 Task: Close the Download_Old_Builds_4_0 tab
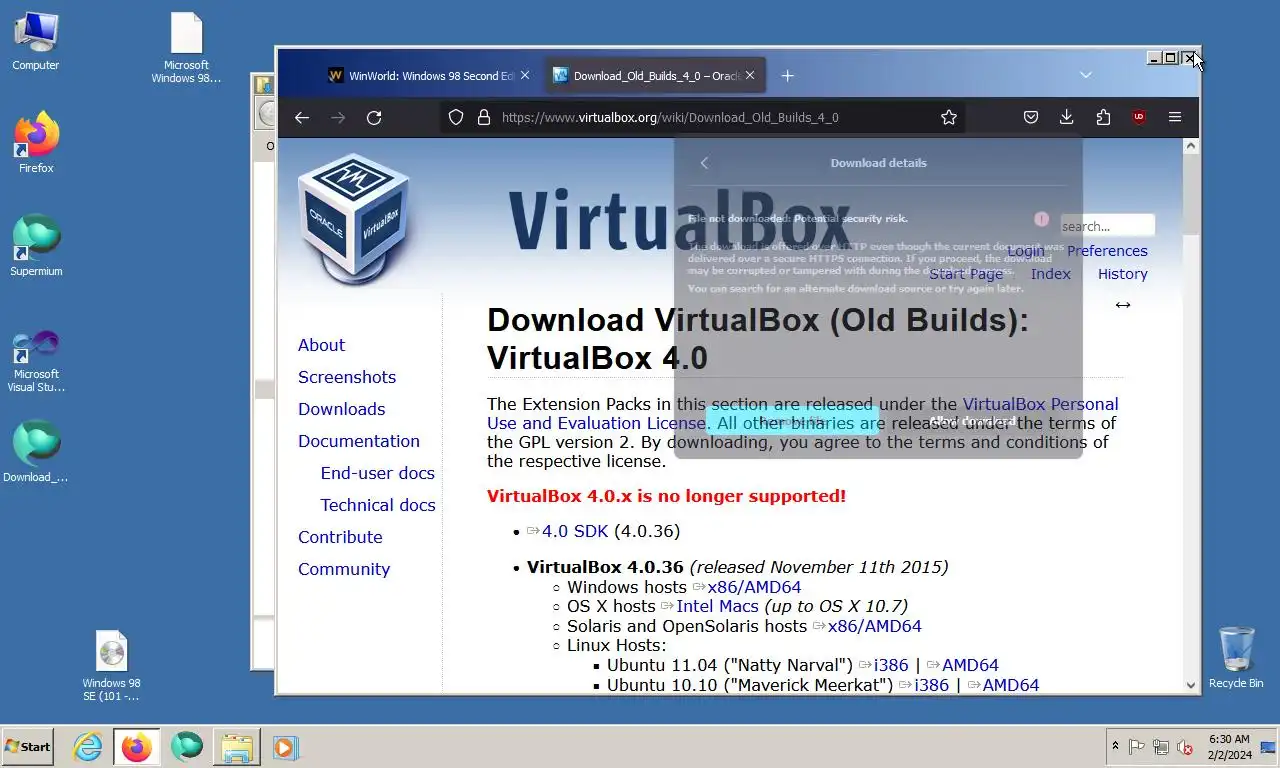tap(750, 75)
